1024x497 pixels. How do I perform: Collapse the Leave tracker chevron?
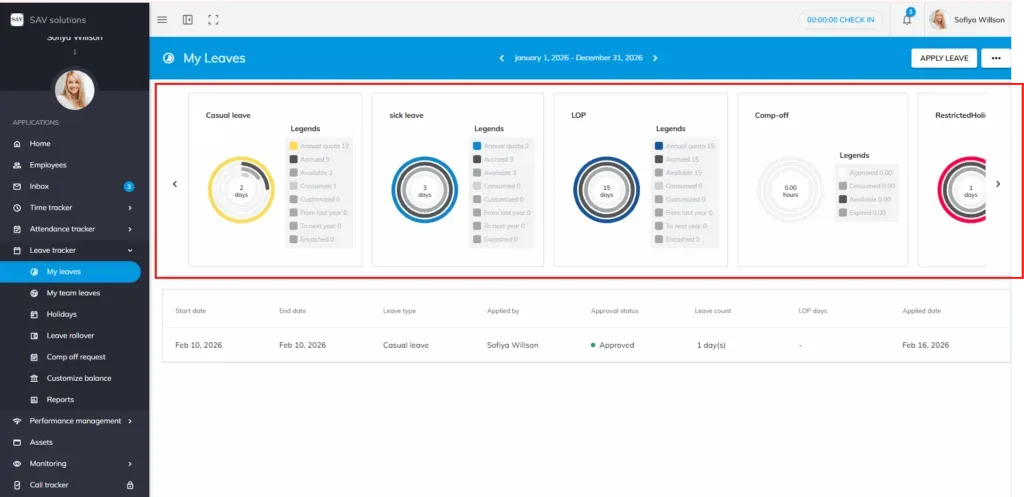coord(130,250)
